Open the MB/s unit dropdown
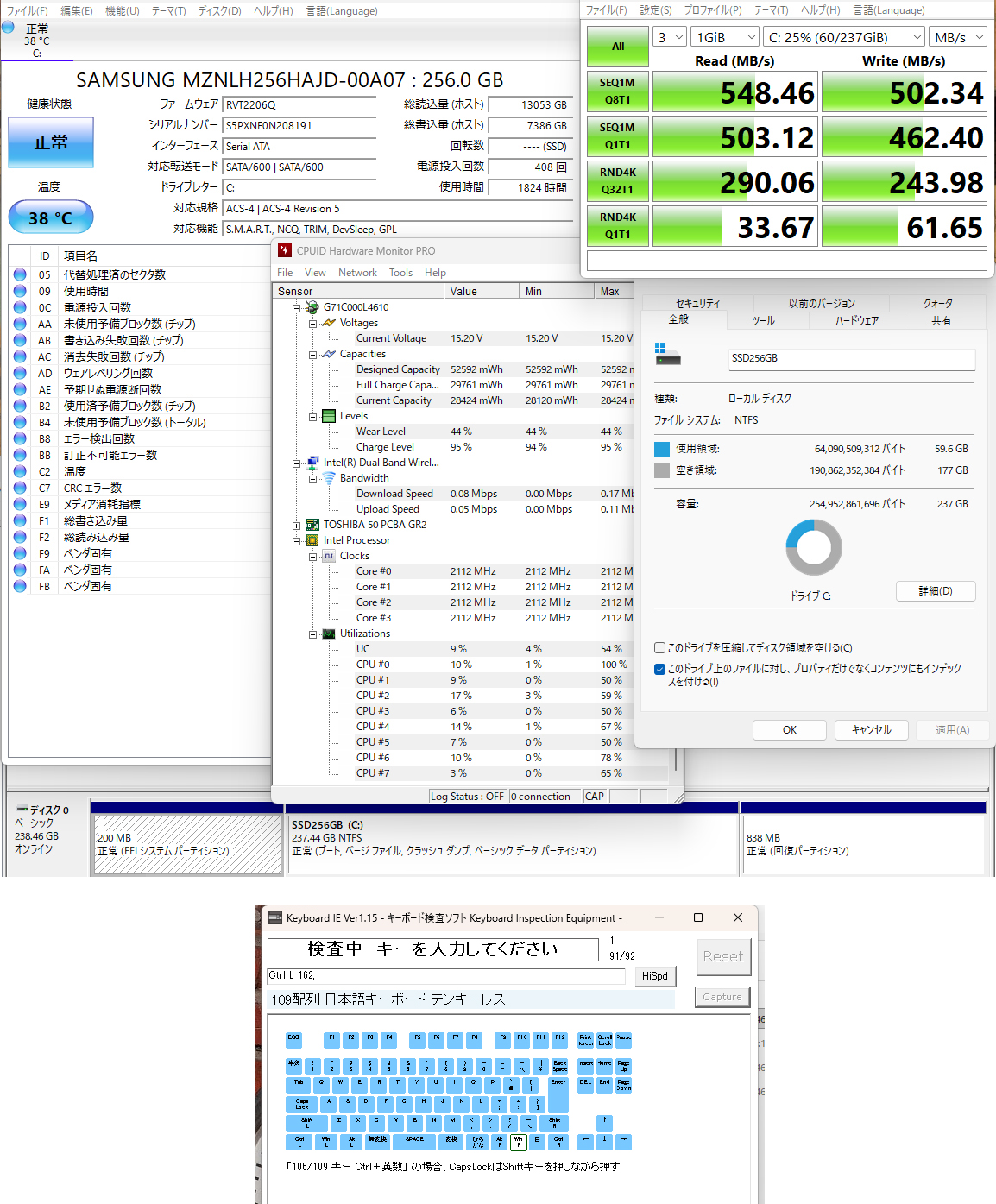The image size is (996, 1204). 958,37
